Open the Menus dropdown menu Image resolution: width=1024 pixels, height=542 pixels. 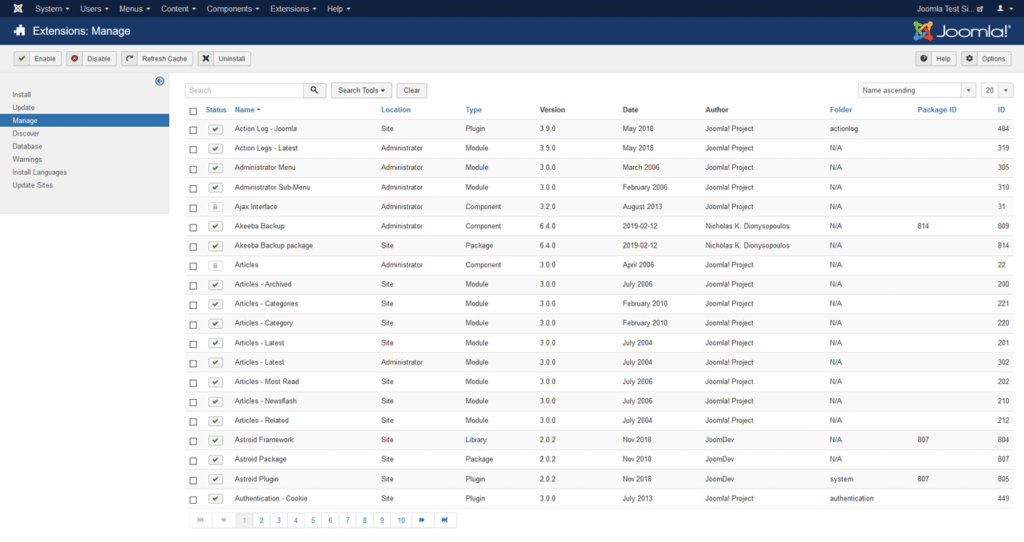pos(135,8)
